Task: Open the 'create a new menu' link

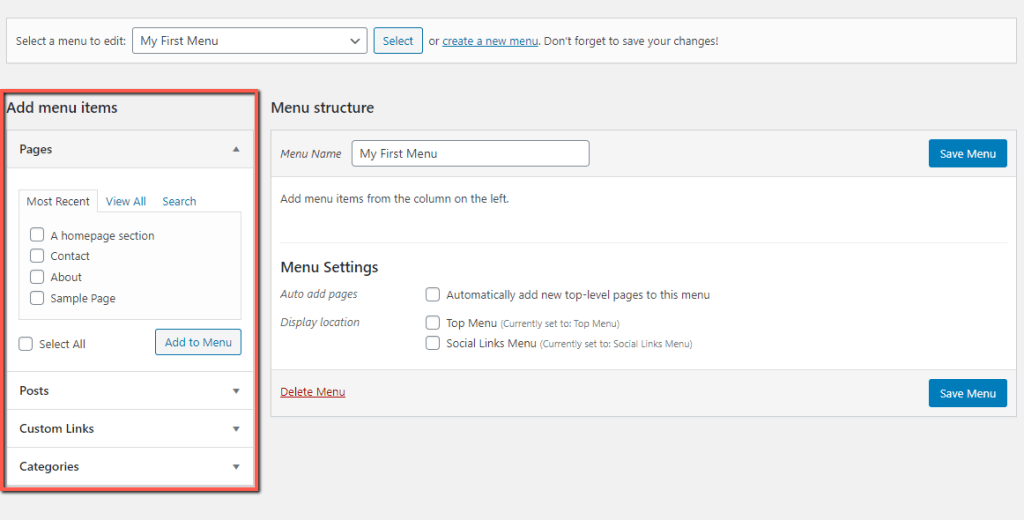Action: [490, 41]
